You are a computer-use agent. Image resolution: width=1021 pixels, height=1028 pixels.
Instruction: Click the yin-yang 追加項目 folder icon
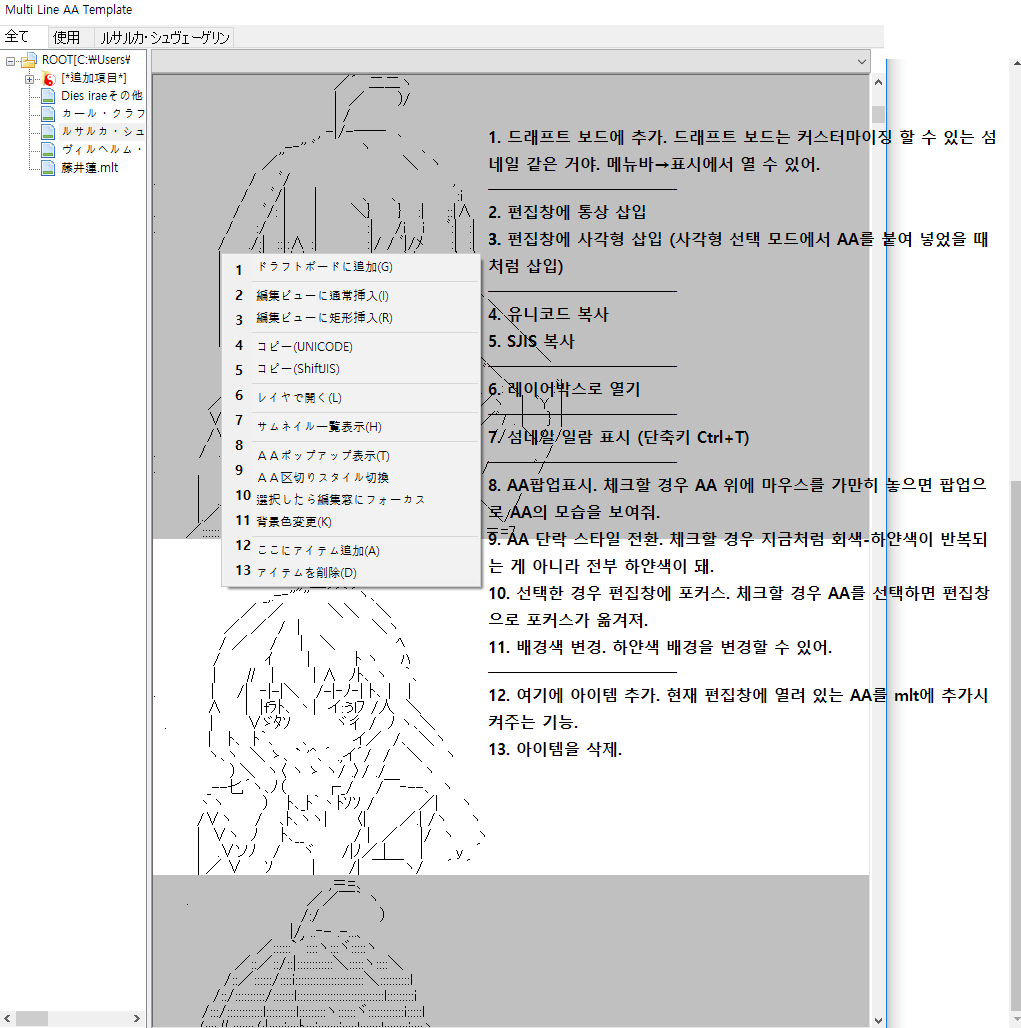coord(48,78)
